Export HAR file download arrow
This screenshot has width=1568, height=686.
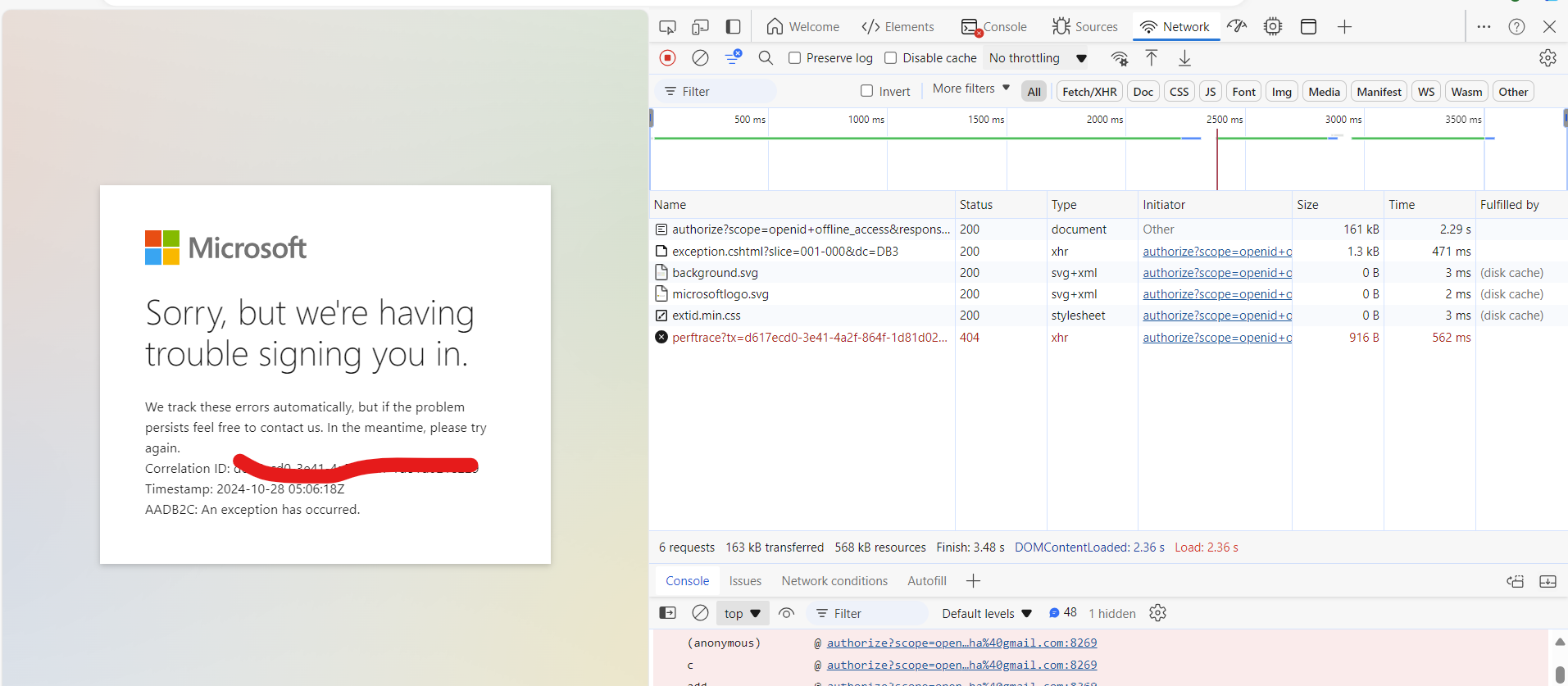click(1184, 58)
